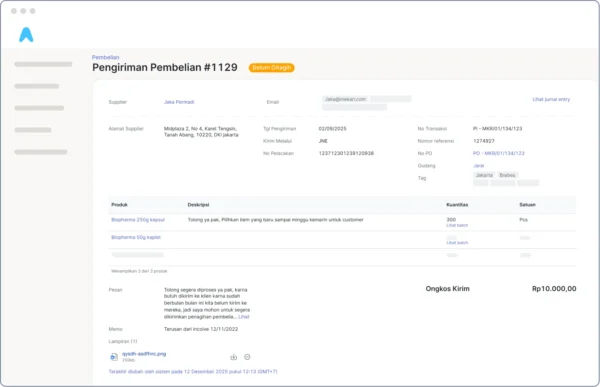Open the qysdh-asdfhnc.png file name
Screen dimensions: 600x387
[x=144, y=354]
